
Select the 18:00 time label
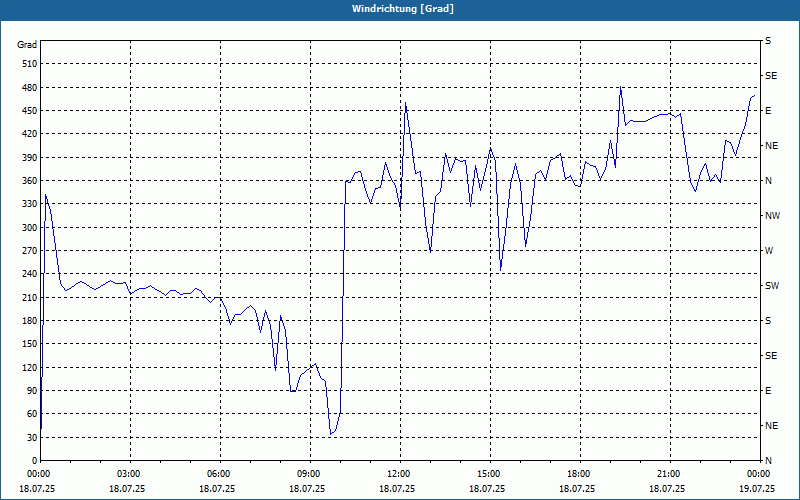580,474
